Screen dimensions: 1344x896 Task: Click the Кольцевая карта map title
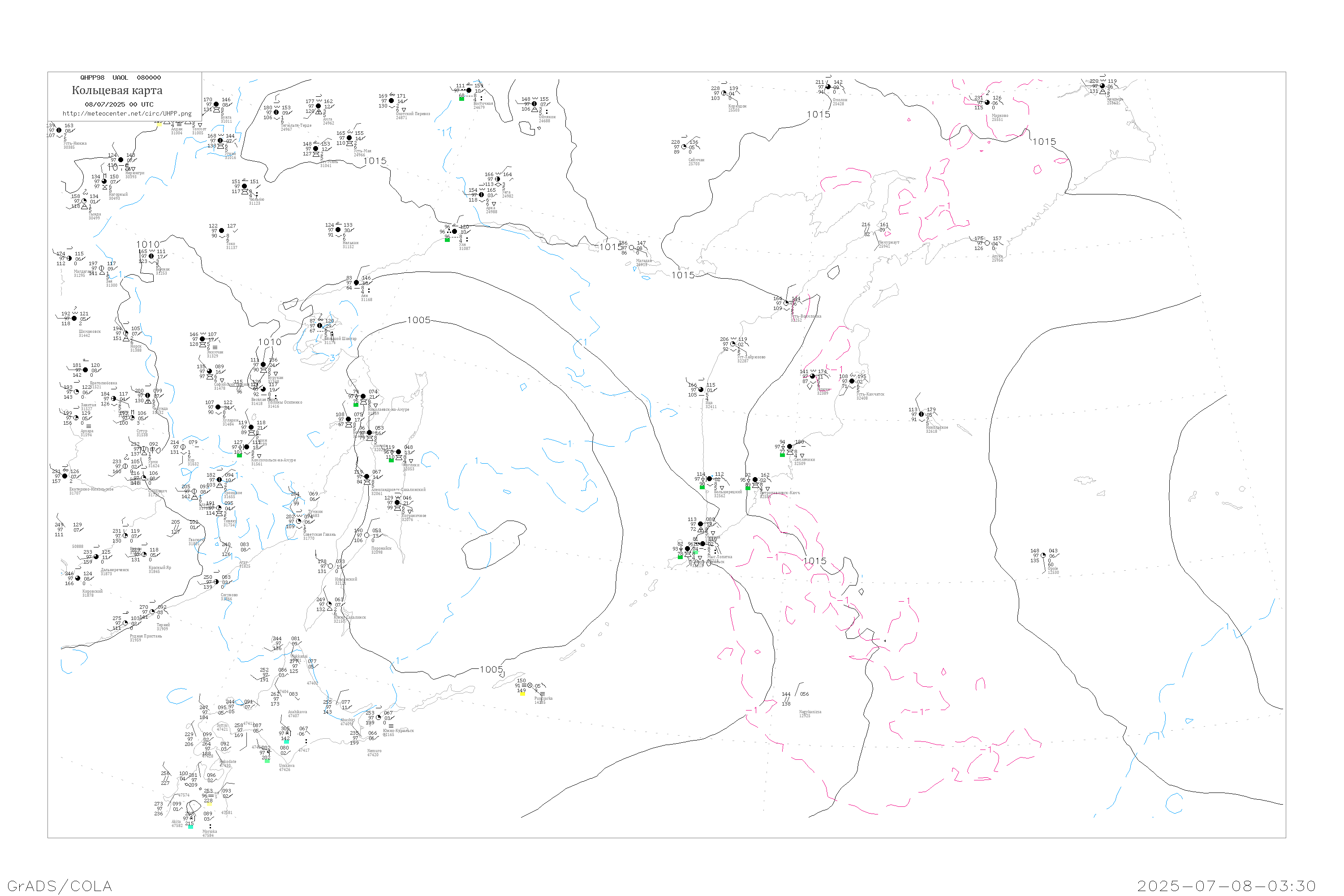click(x=117, y=90)
